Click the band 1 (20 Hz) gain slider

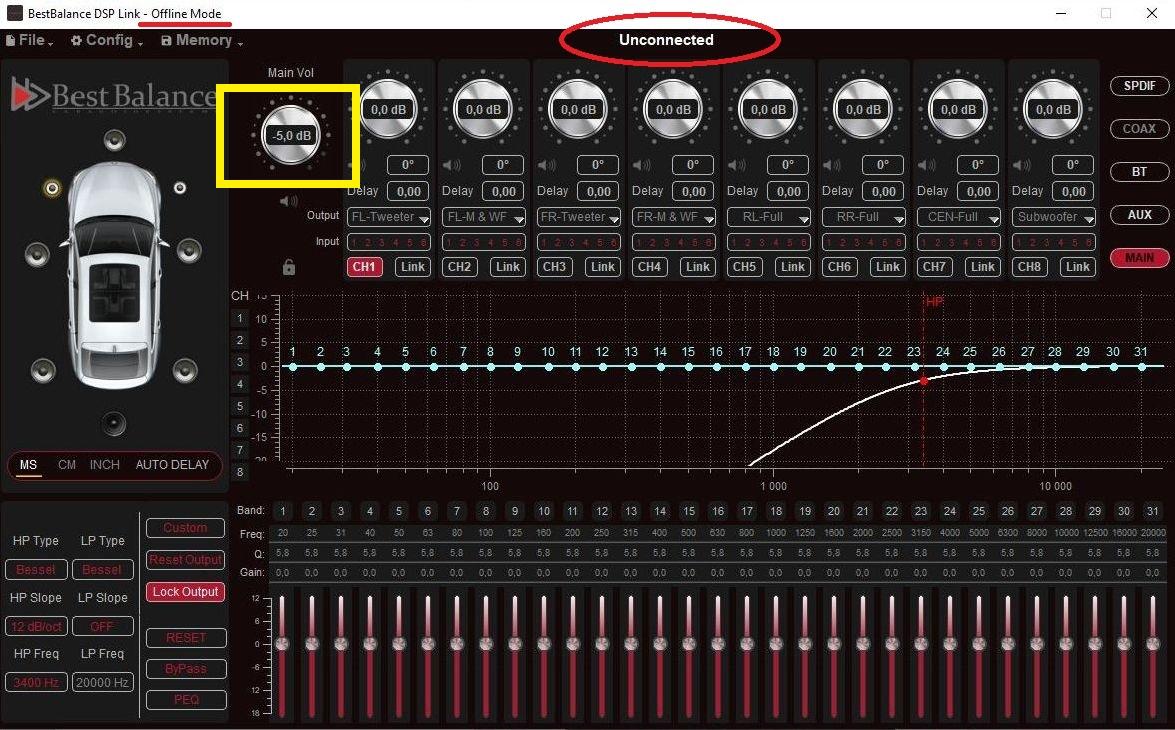tap(282, 644)
